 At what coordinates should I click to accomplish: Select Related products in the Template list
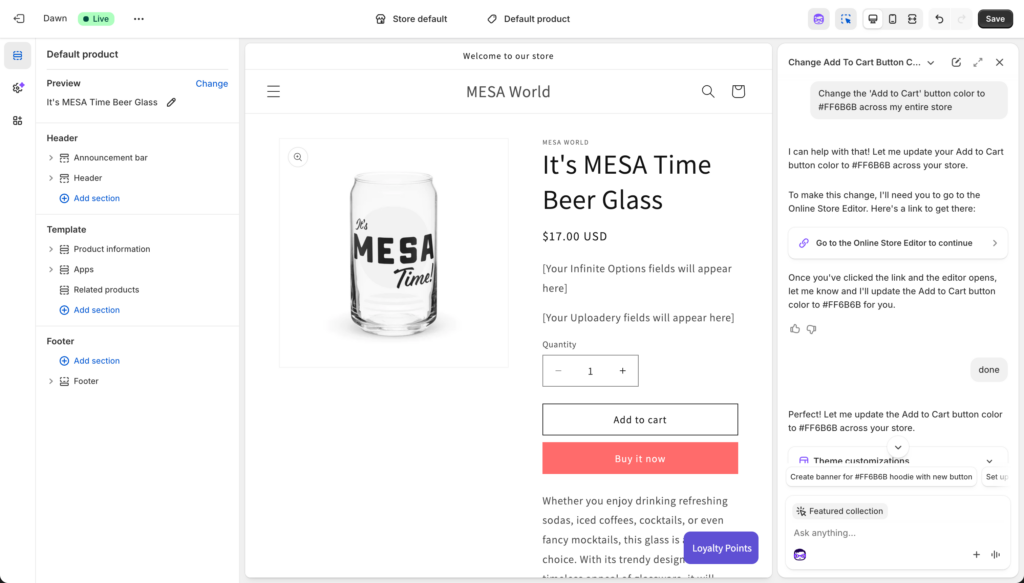pyautogui.click(x=106, y=290)
